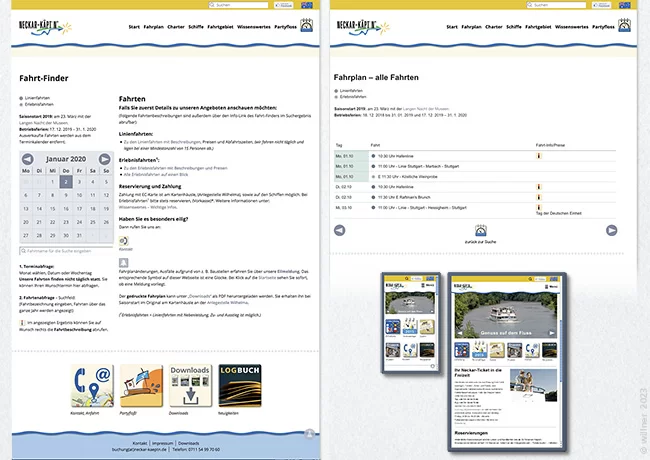Go to the next Fahrplan page arrow
Screen dimensions: 650x460
(611, 230)
